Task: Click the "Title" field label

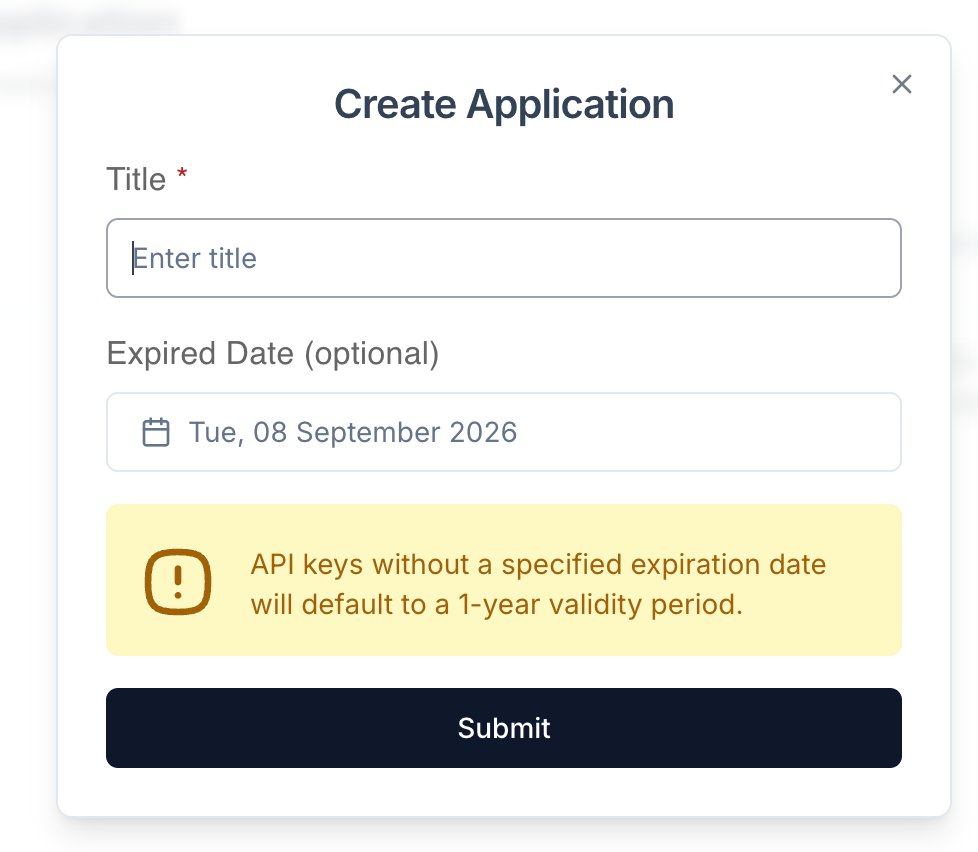Action: pyautogui.click(x=136, y=180)
